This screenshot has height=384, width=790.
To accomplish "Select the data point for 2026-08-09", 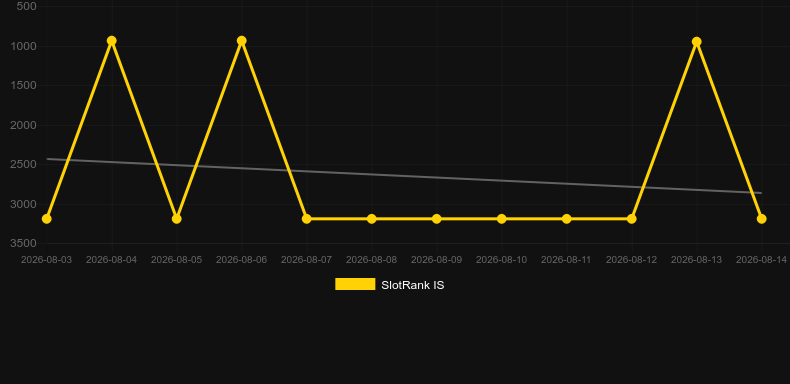I will (437, 219).
